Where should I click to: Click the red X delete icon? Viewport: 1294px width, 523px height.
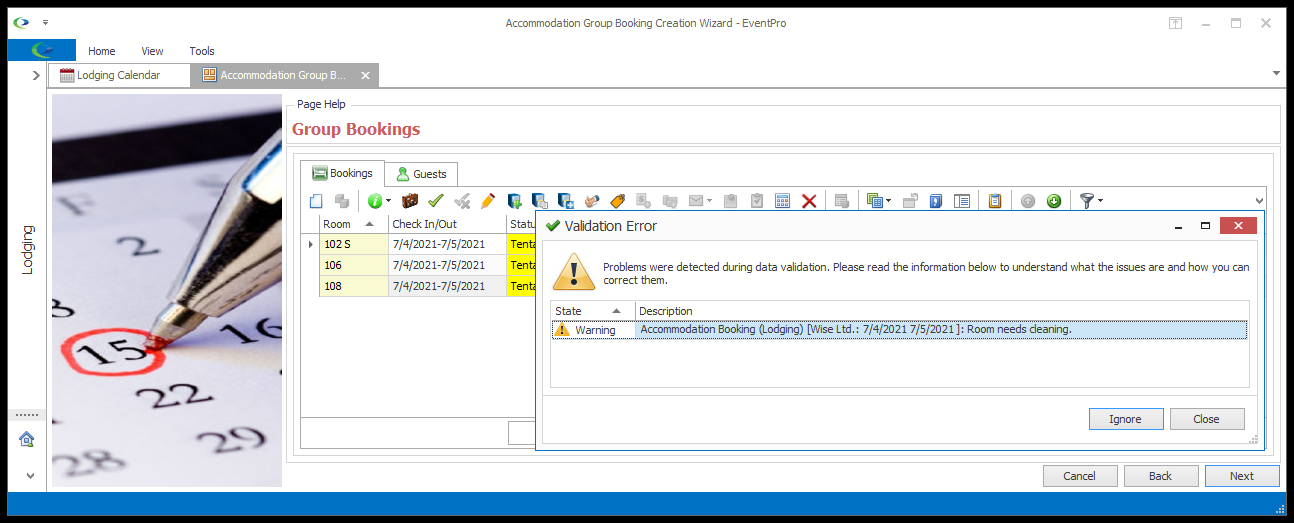[809, 201]
